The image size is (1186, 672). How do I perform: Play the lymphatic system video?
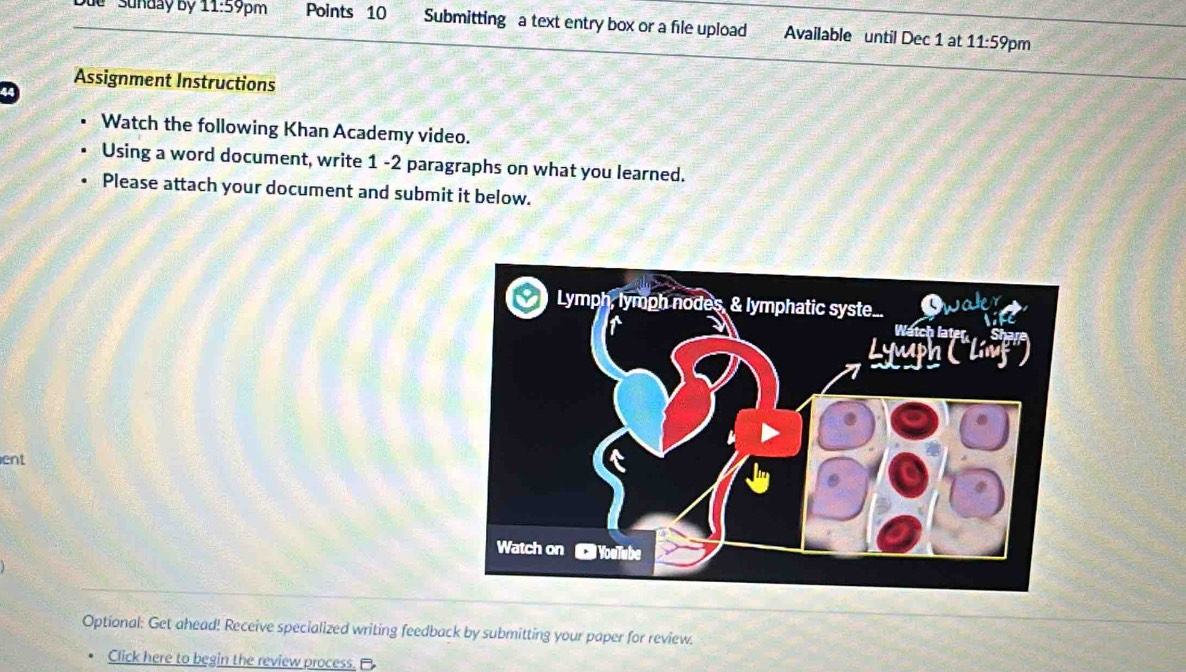[x=768, y=433]
